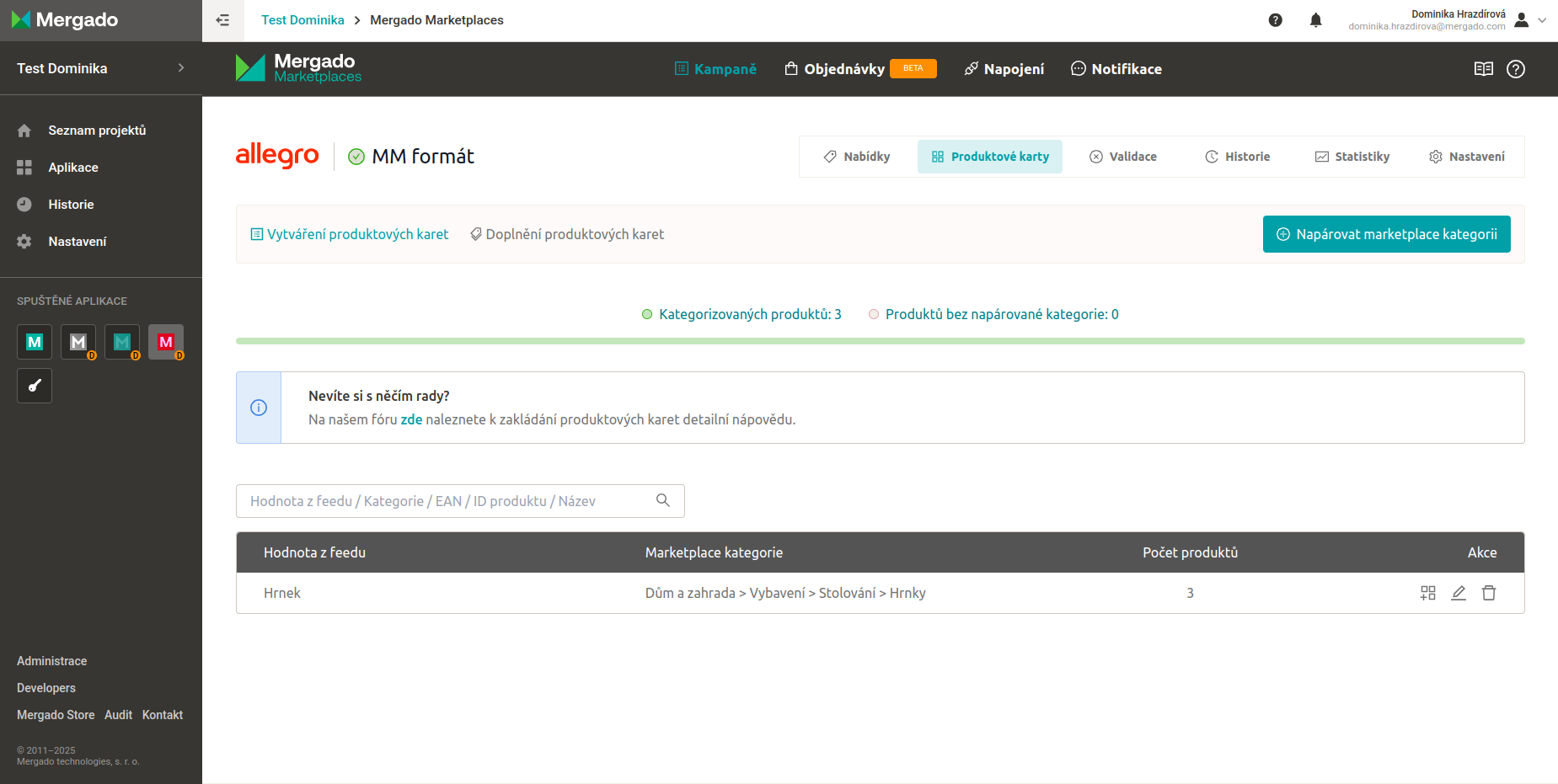
Task: Open Historie in the left sidebar
Action: (71, 205)
